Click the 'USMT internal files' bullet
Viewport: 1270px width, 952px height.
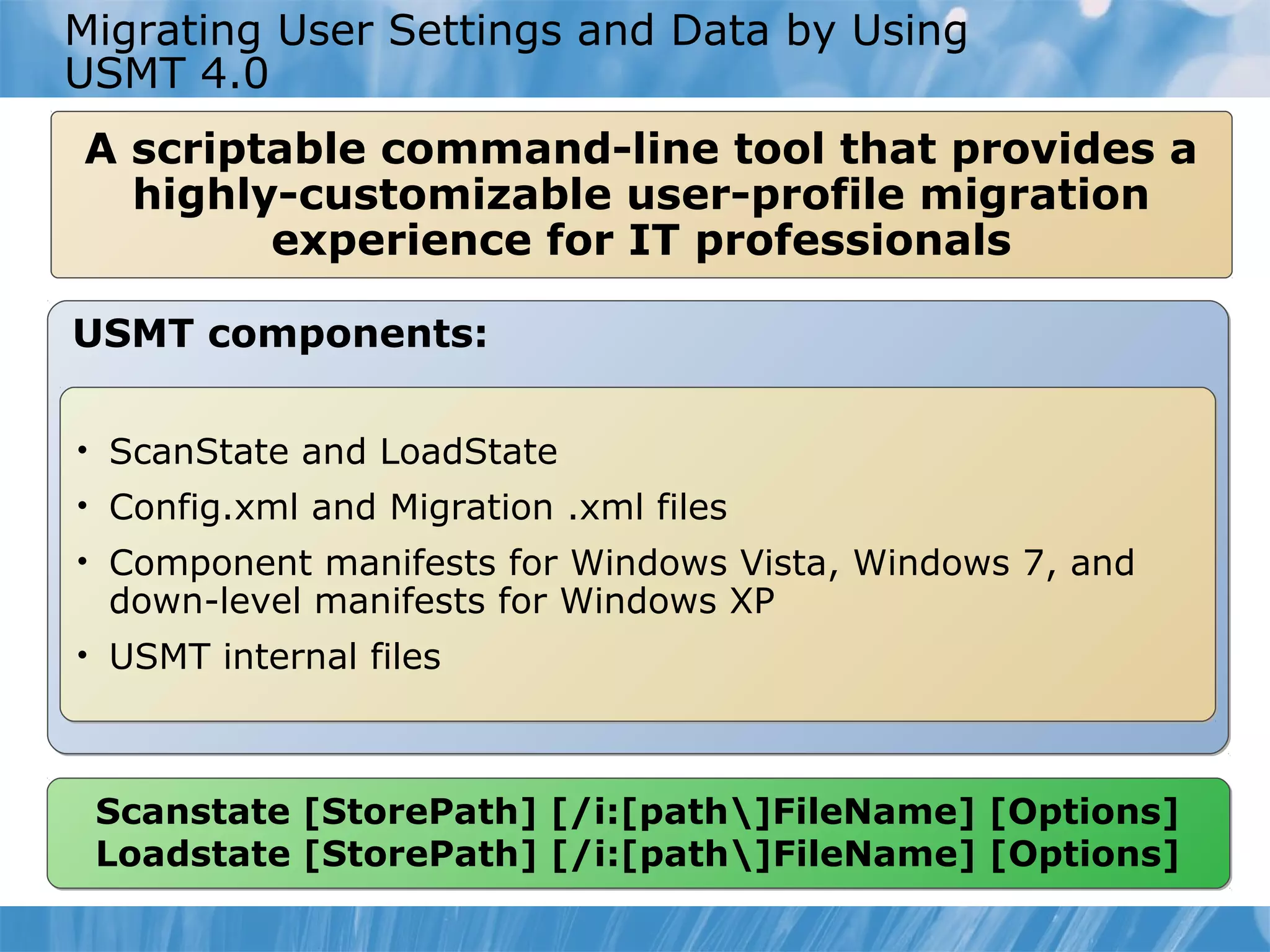(275, 656)
